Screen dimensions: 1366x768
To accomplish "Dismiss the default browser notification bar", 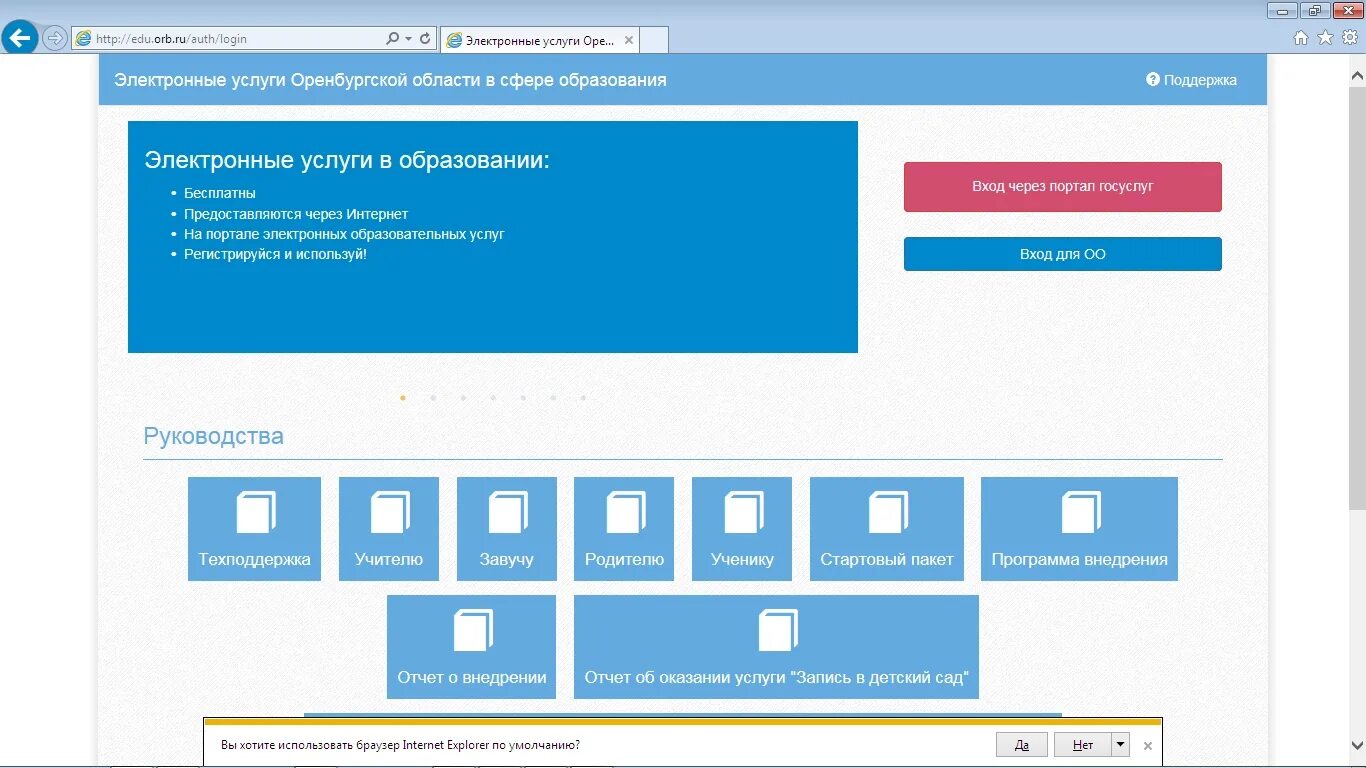I will click(1148, 746).
